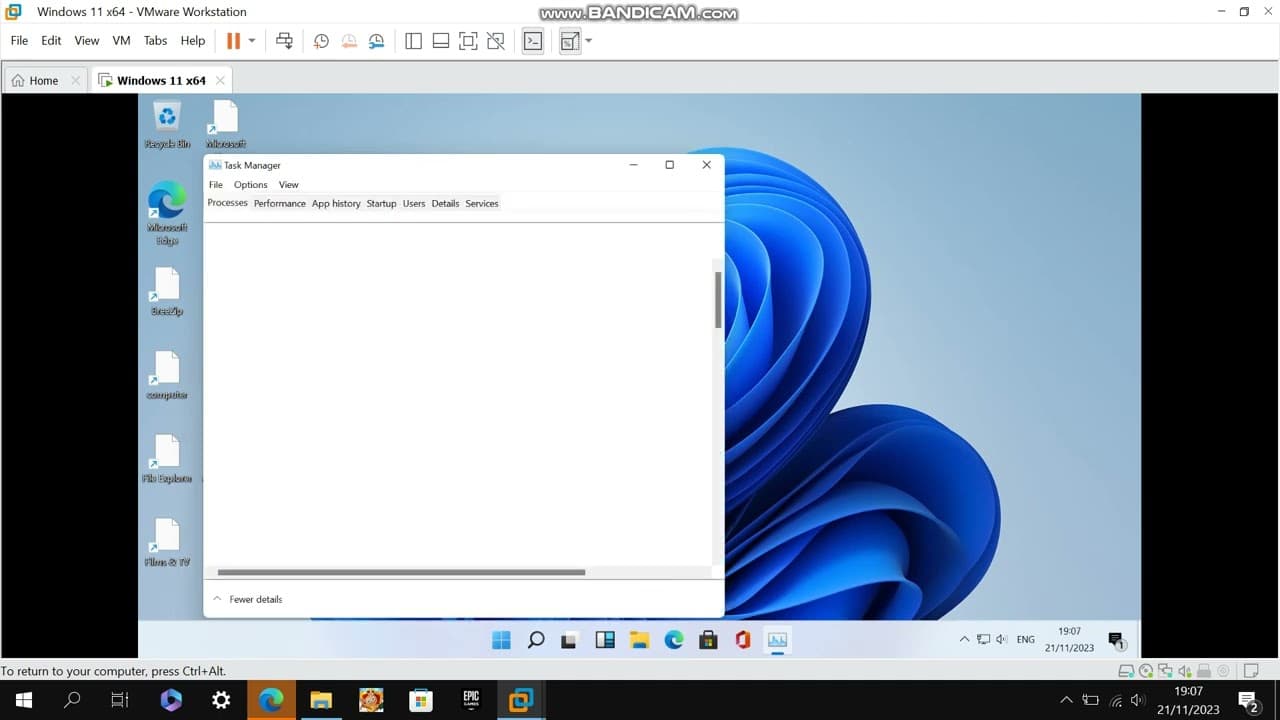Revert the VM to its previous snapshot
This screenshot has height=720, width=1280.
tap(349, 41)
